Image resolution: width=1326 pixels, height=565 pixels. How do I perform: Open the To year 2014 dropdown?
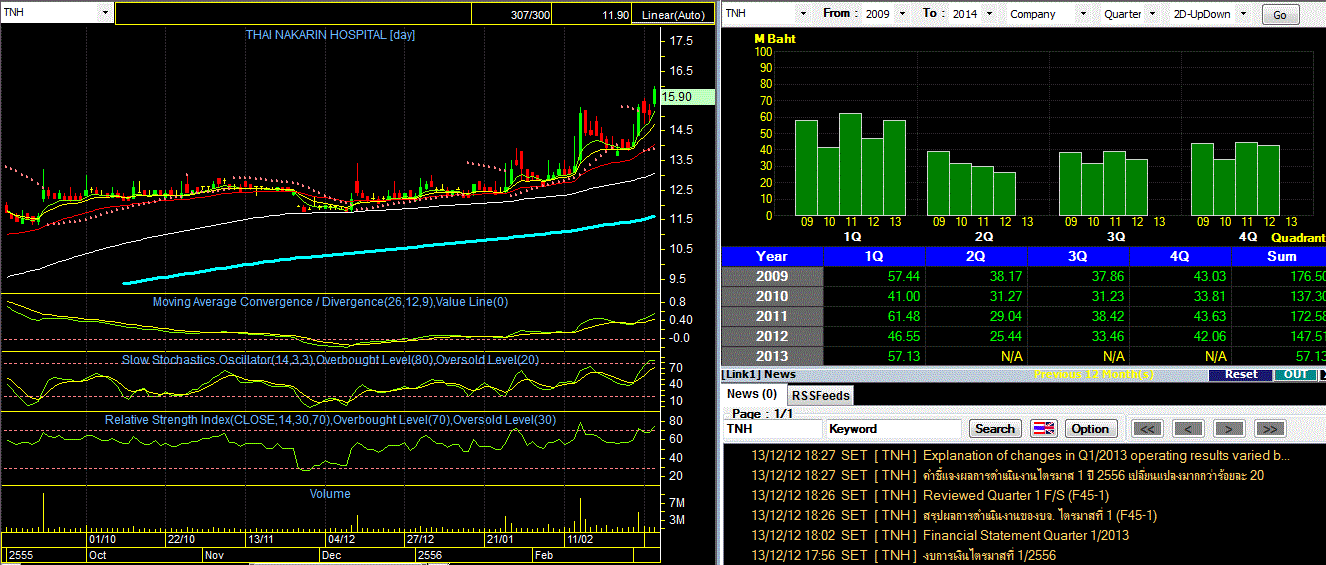click(988, 13)
